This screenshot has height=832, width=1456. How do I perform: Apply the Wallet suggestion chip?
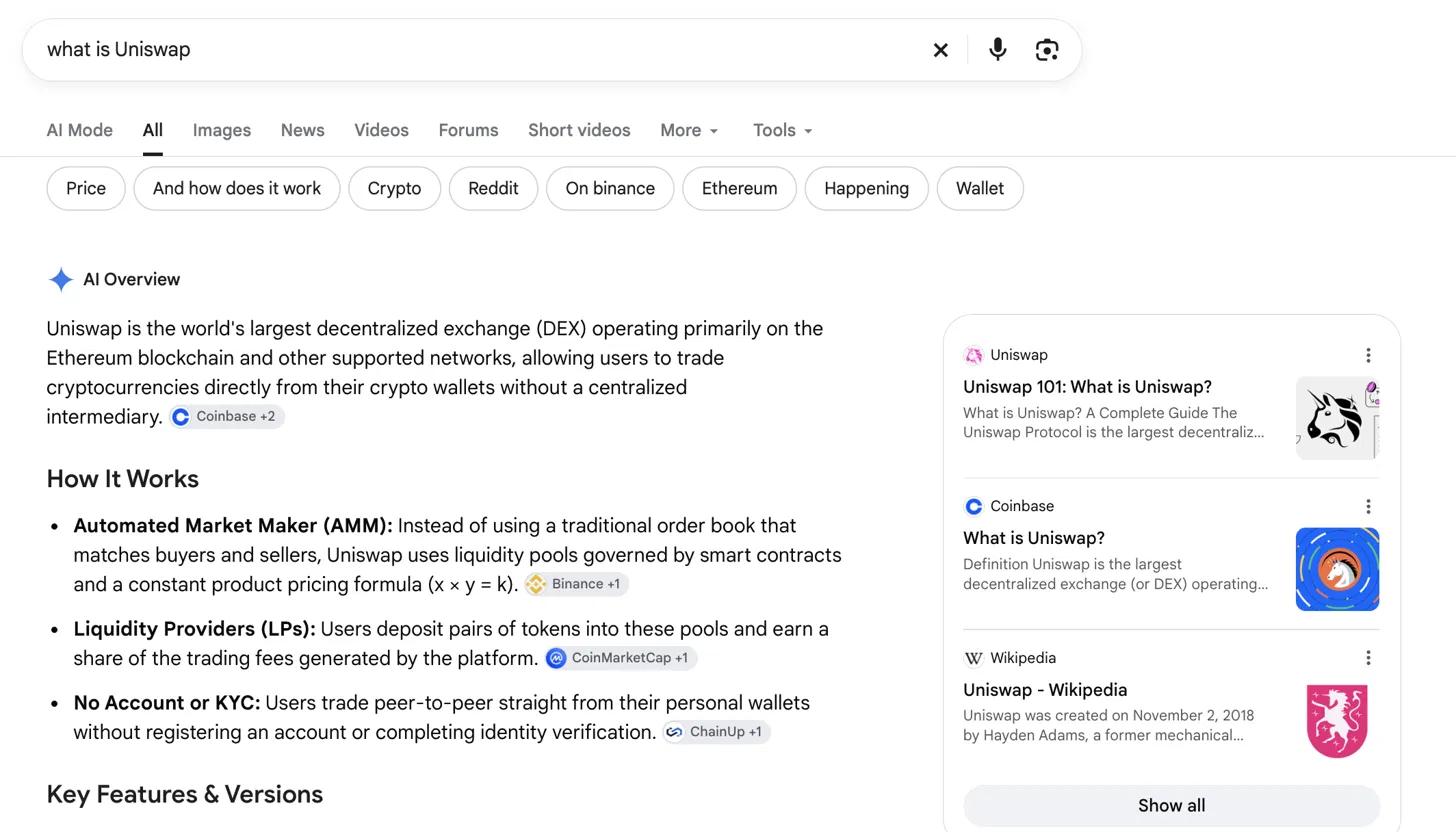pyautogui.click(x=980, y=189)
